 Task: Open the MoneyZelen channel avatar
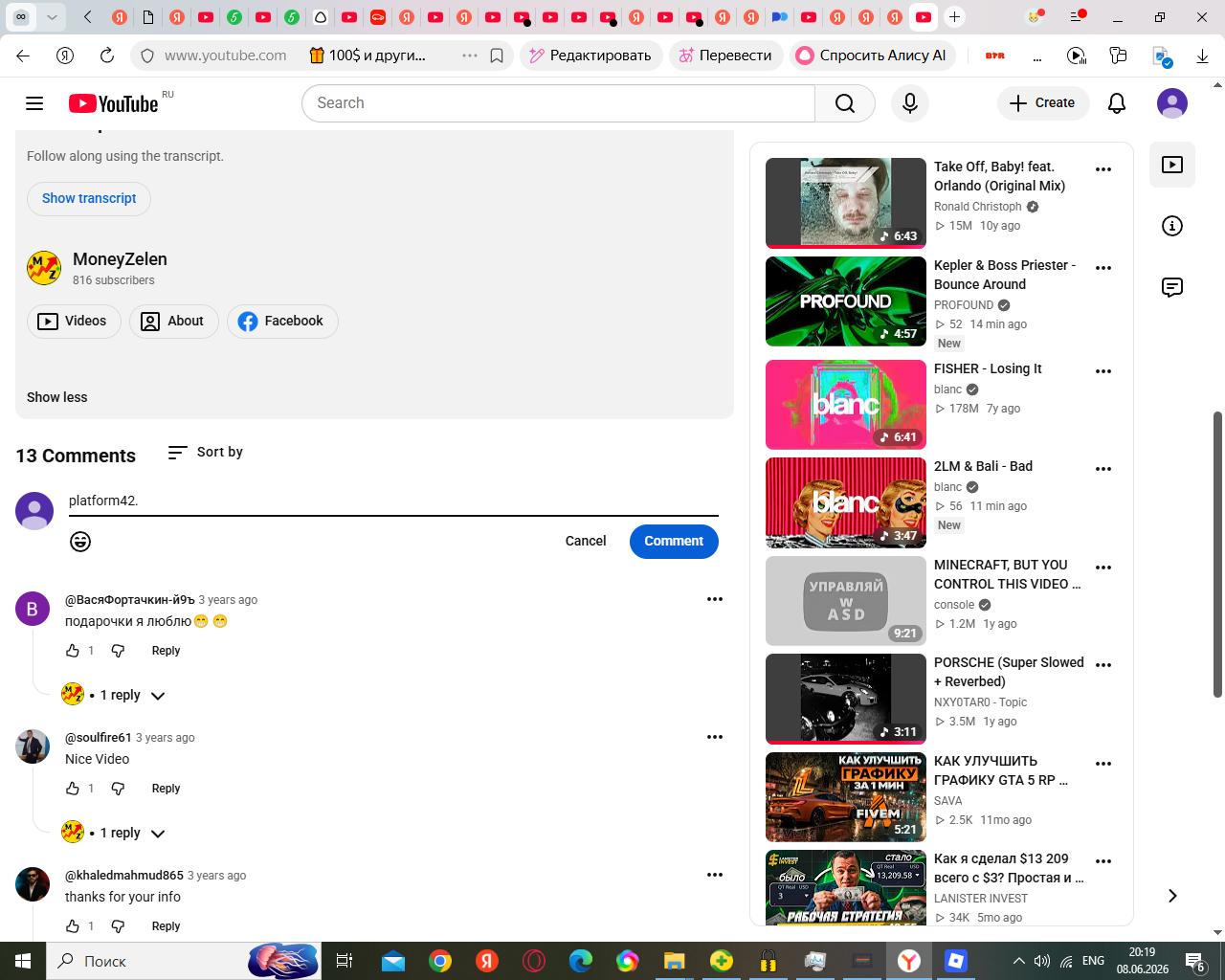44,268
